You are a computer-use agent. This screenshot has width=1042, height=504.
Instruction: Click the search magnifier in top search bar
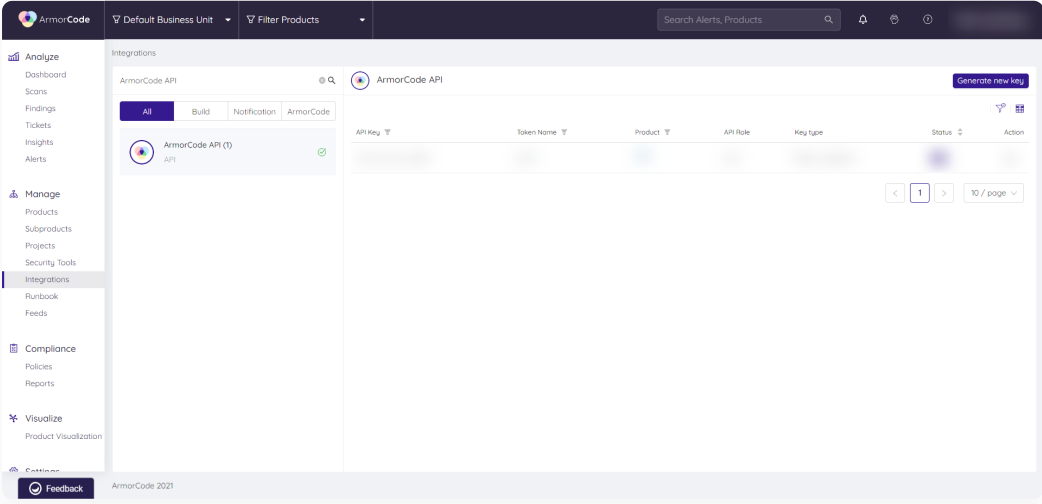(829, 20)
